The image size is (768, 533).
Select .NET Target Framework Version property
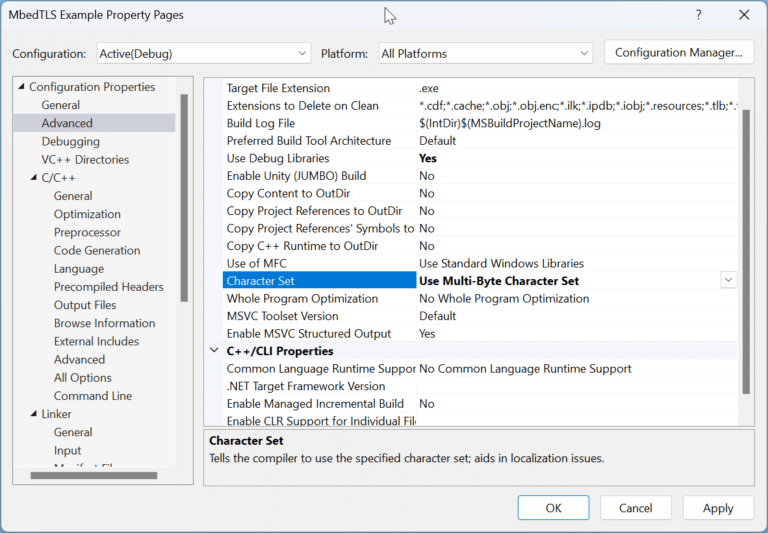click(x=306, y=386)
